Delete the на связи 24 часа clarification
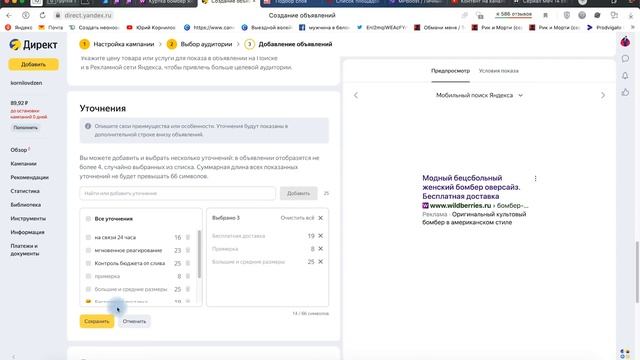 pyautogui.click(x=188, y=237)
